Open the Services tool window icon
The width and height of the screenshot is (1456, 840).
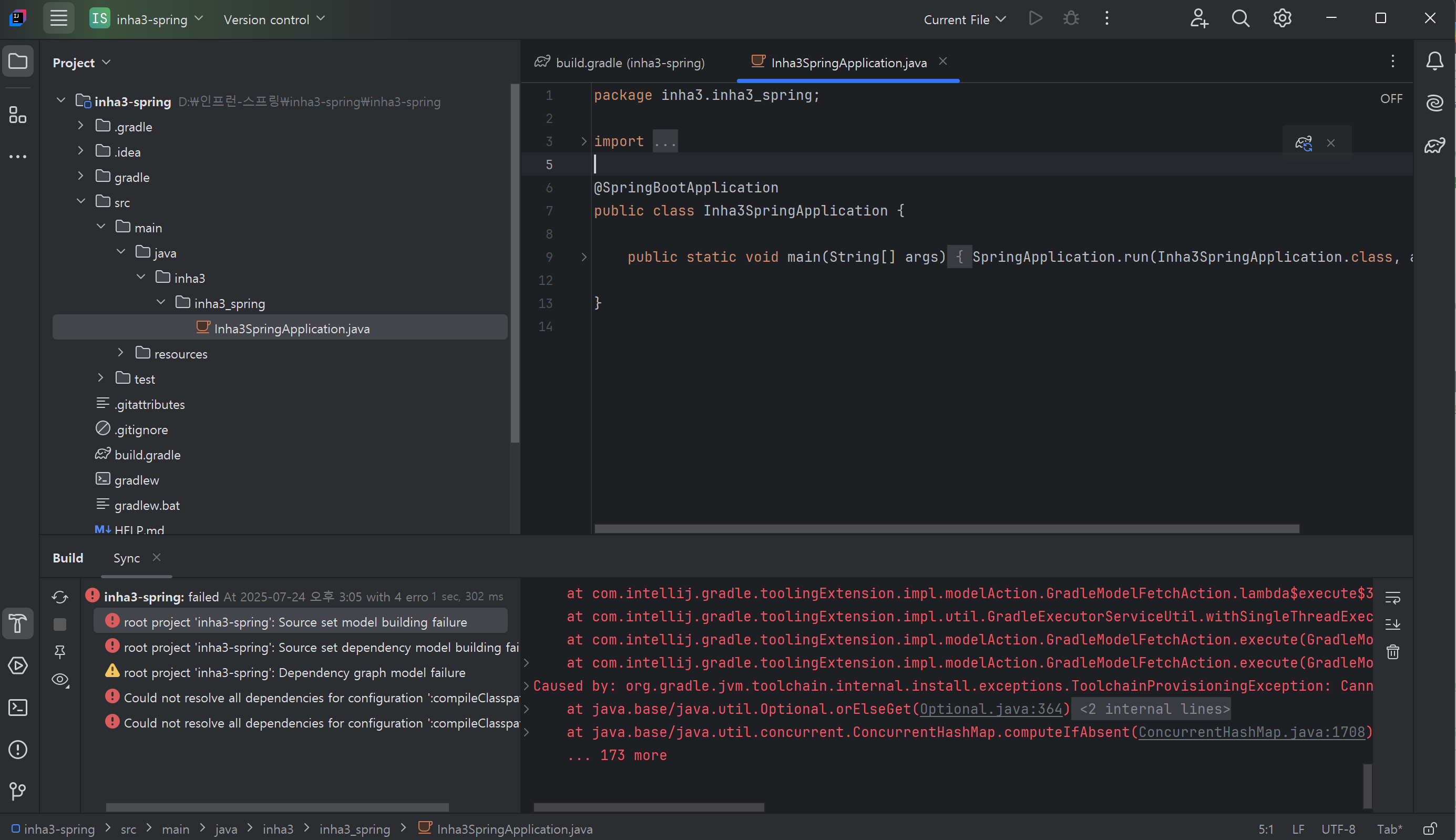coord(18,666)
